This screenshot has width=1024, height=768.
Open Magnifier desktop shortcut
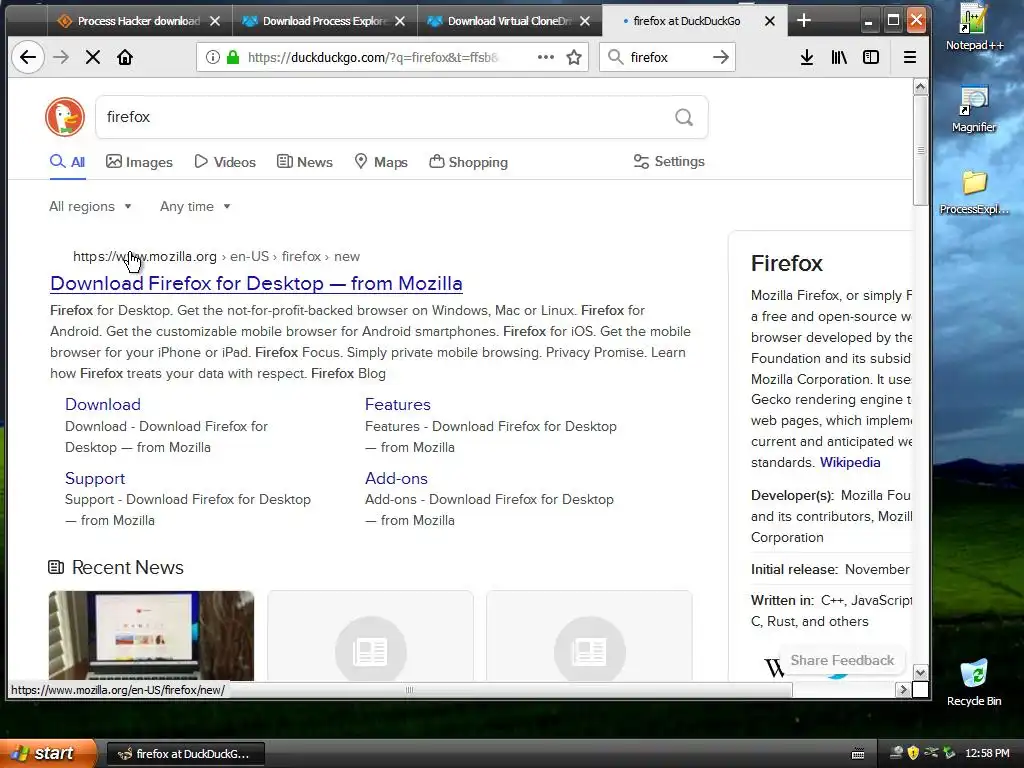point(974,109)
